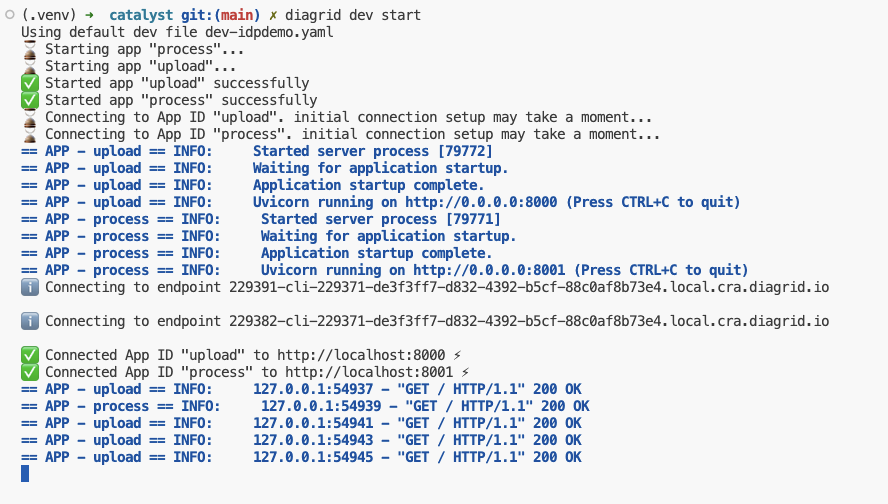Image resolution: width=888 pixels, height=504 pixels.
Task: Click the prompt status circle at the top left
Action: pyautogui.click(x=9, y=15)
